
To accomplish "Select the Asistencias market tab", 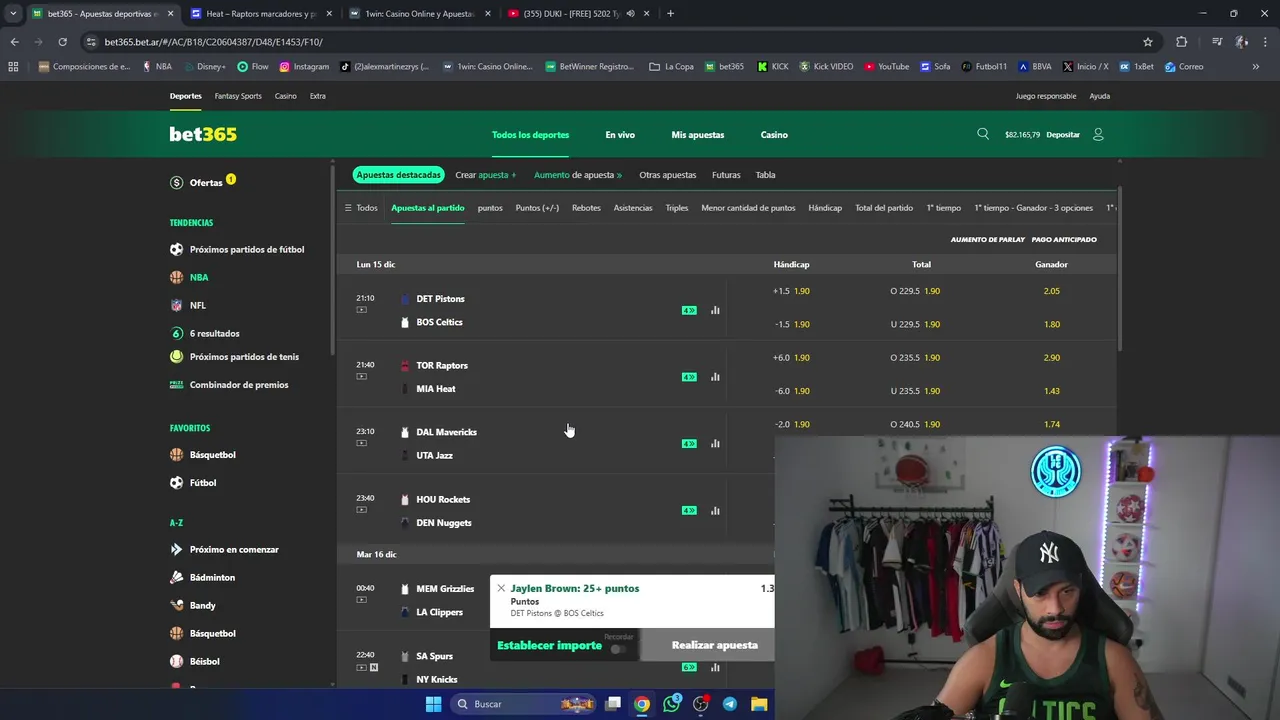I will (633, 208).
